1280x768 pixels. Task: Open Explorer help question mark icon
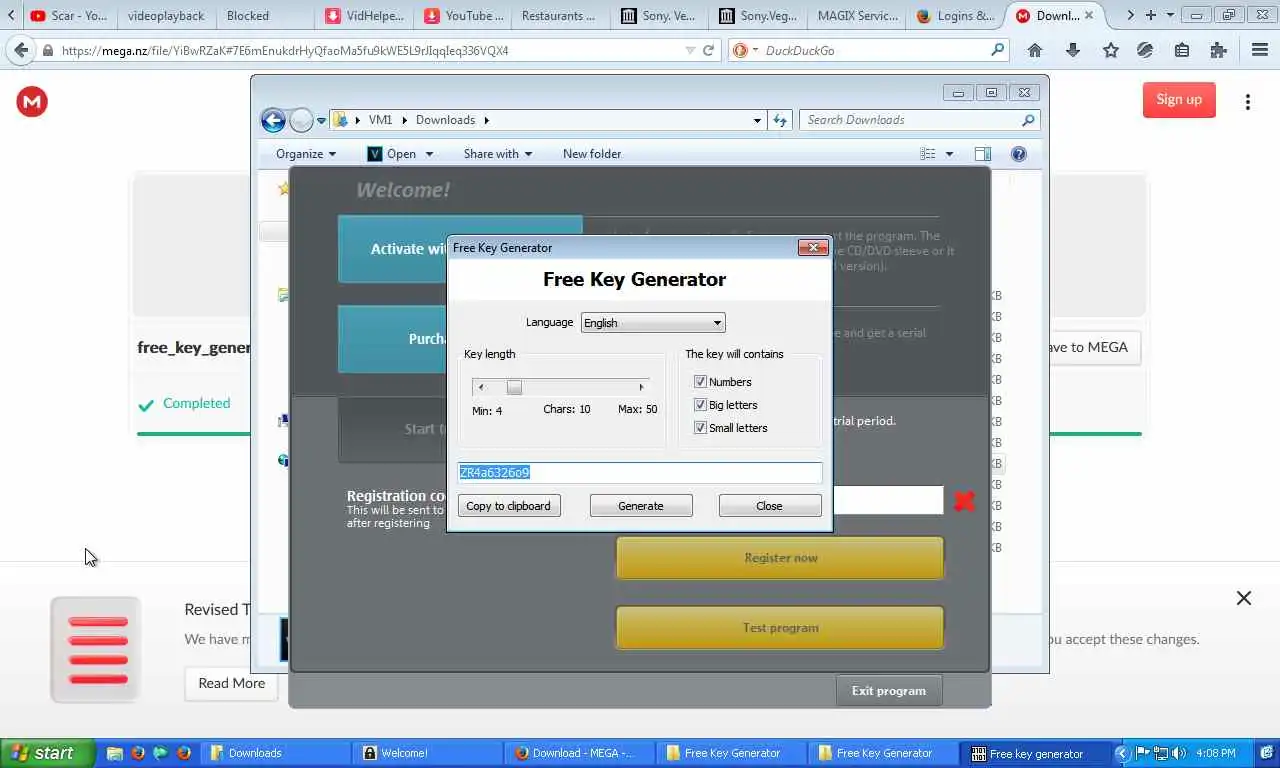click(x=1019, y=154)
